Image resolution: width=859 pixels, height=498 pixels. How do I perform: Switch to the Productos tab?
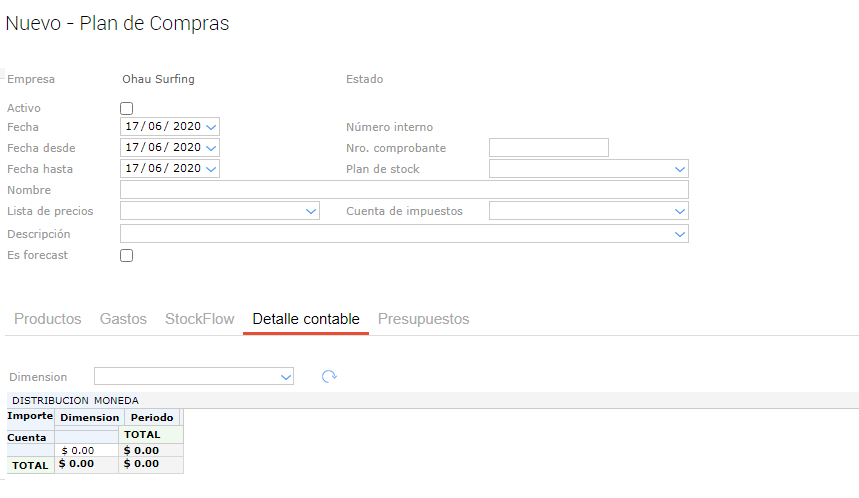pyautogui.click(x=48, y=319)
